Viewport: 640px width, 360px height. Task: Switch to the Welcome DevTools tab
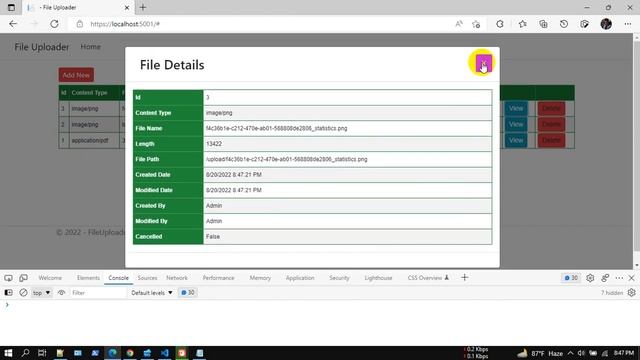(x=50, y=278)
